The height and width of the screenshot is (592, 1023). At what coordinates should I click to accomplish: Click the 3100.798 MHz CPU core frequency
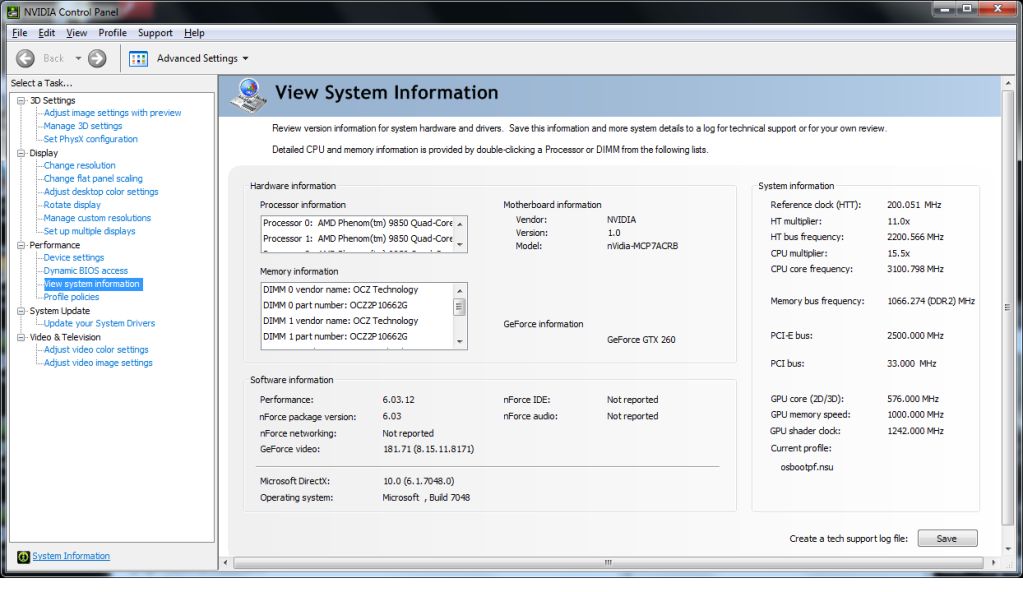coord(915,269)
